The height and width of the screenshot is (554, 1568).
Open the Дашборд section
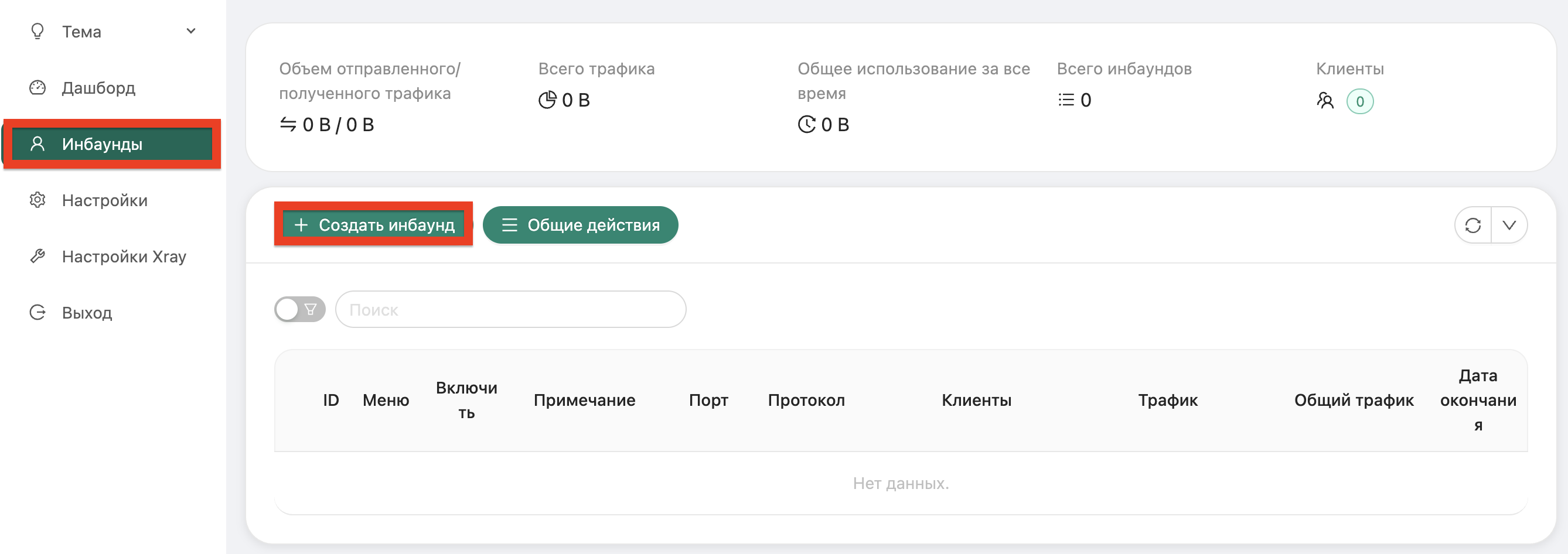pos(98,88)
